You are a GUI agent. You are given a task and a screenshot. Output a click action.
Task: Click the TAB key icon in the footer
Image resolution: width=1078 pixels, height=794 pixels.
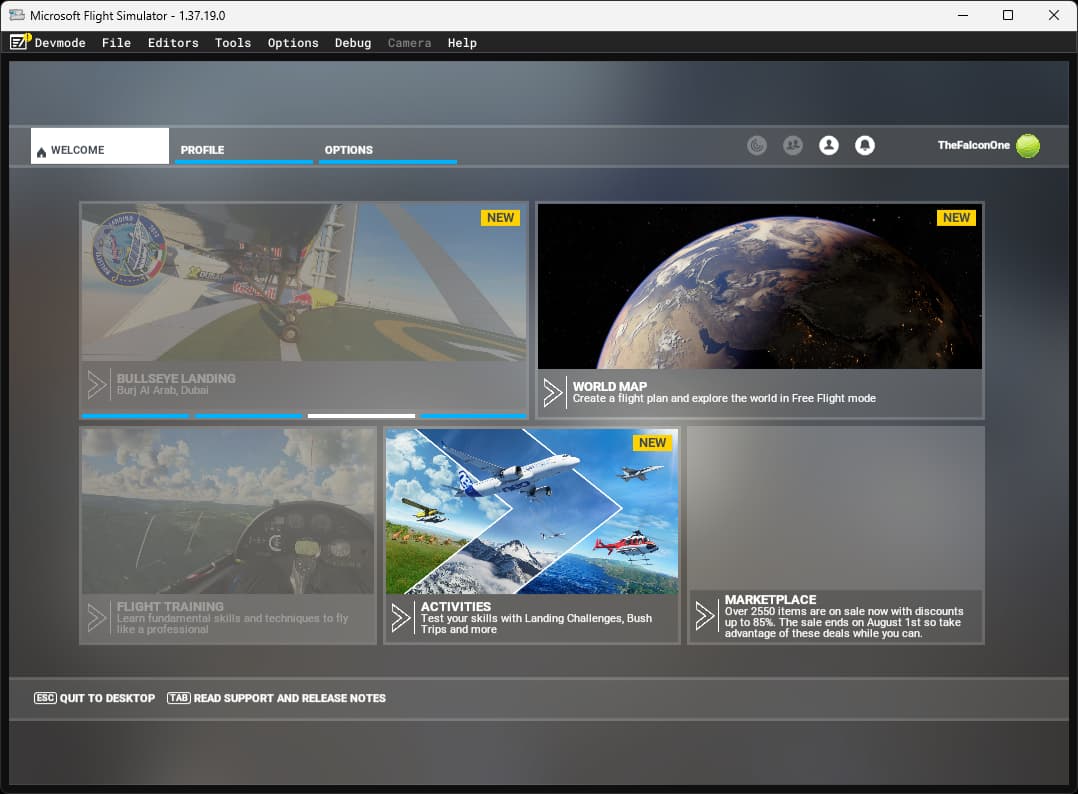coord(179,698)
